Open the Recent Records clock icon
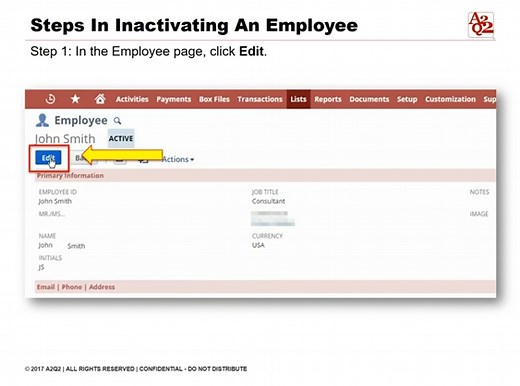The height and width of the screenshot is (386, 520). click(50, 99)
